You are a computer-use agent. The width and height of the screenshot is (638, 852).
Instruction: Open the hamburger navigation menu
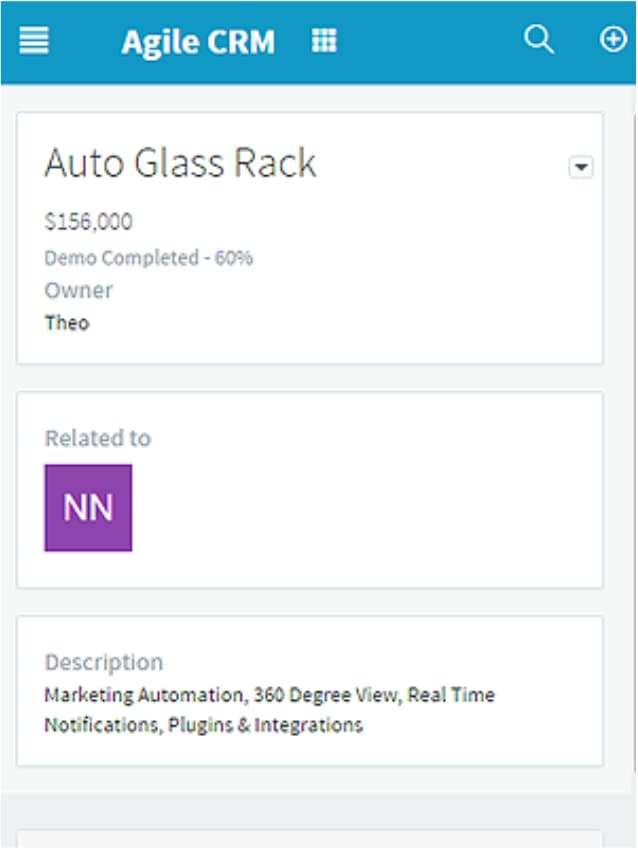[34, 41]
